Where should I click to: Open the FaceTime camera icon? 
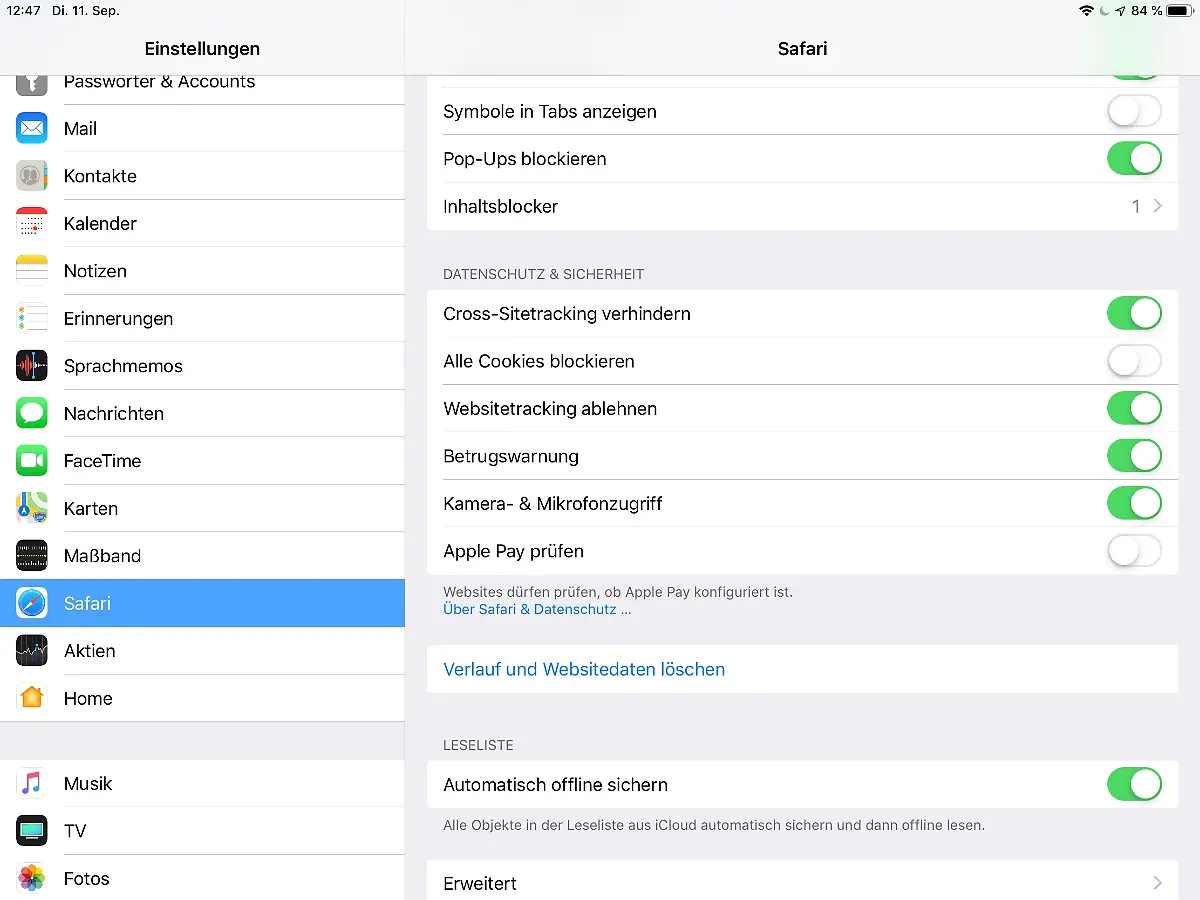[32, 461]
